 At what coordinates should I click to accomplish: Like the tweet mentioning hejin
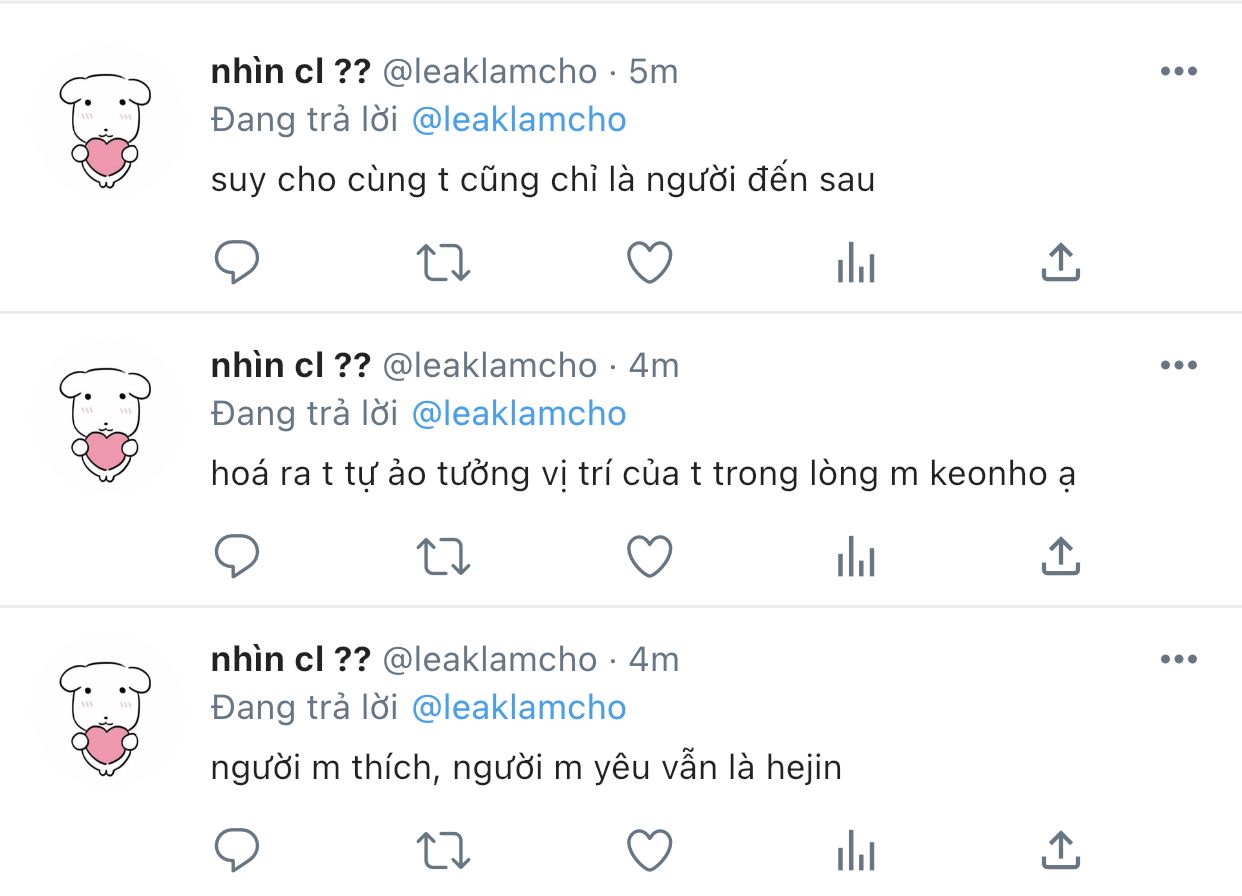coord(650,851)
